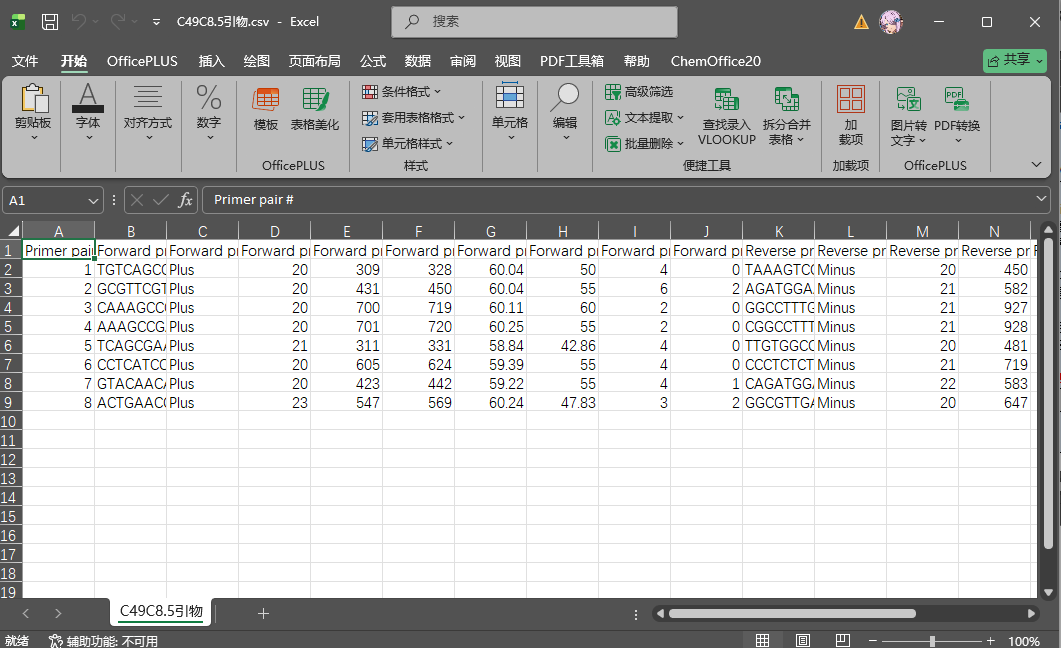Click the 剪贴板 clipboard icon
Screen dimensions: 1061x648
coord(34,100)
